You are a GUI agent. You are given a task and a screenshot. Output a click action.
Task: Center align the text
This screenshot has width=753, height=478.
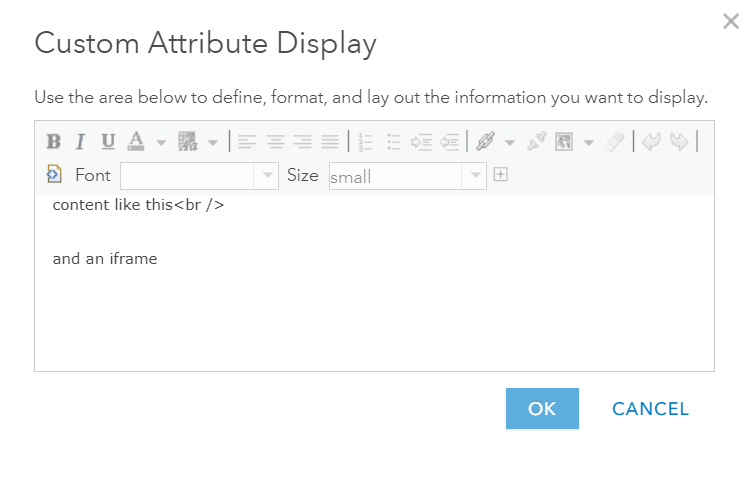coord(275,142)
